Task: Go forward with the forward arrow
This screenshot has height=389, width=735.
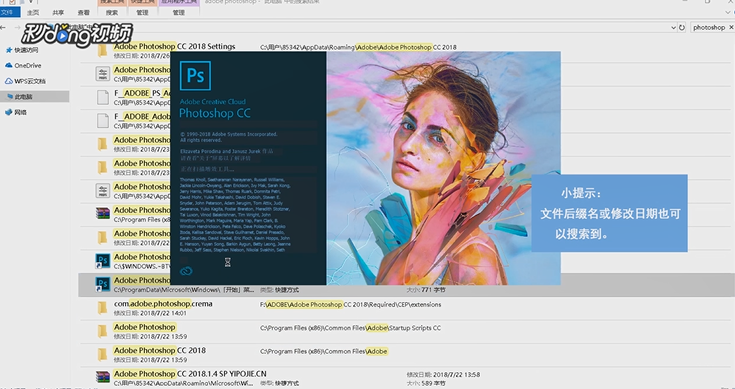Action: pos(17,27)
